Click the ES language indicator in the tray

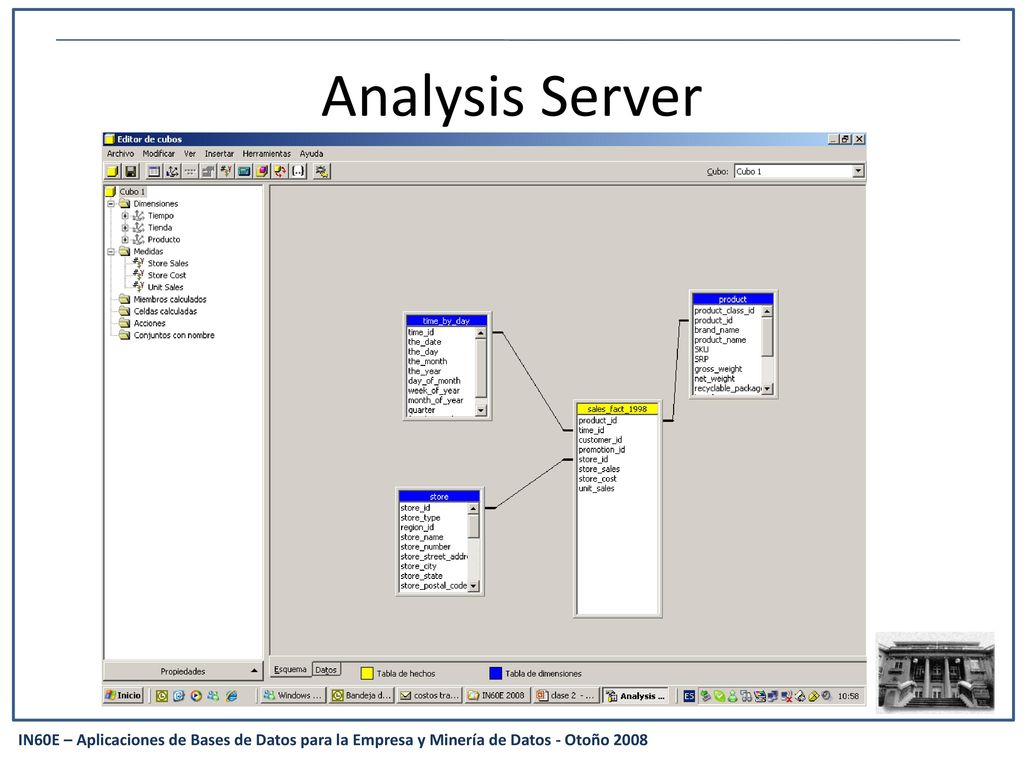point(689,696)
